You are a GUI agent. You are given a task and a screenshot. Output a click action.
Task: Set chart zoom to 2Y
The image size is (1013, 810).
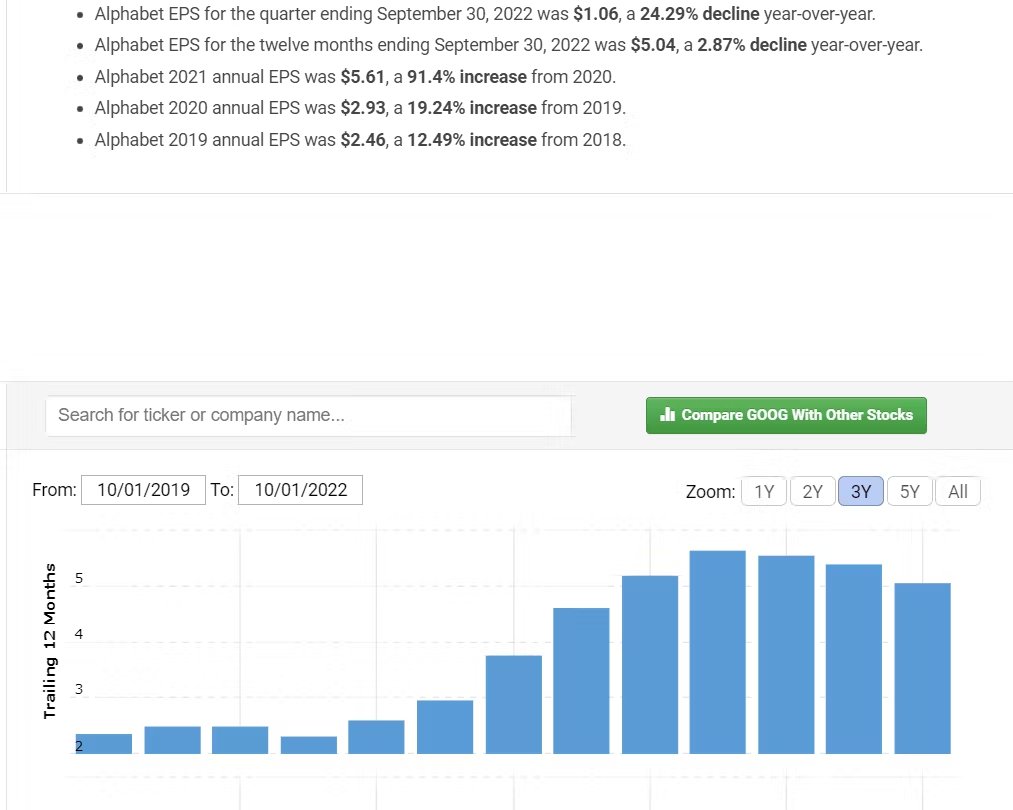coord(812,492)
